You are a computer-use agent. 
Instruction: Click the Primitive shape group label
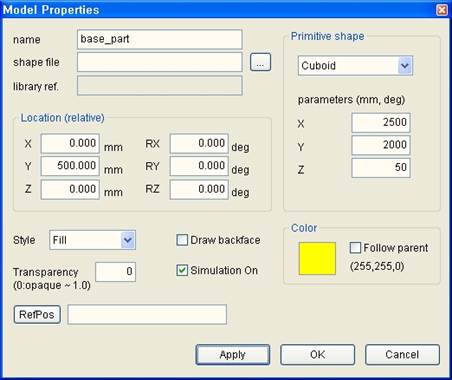tap(327, 36)
